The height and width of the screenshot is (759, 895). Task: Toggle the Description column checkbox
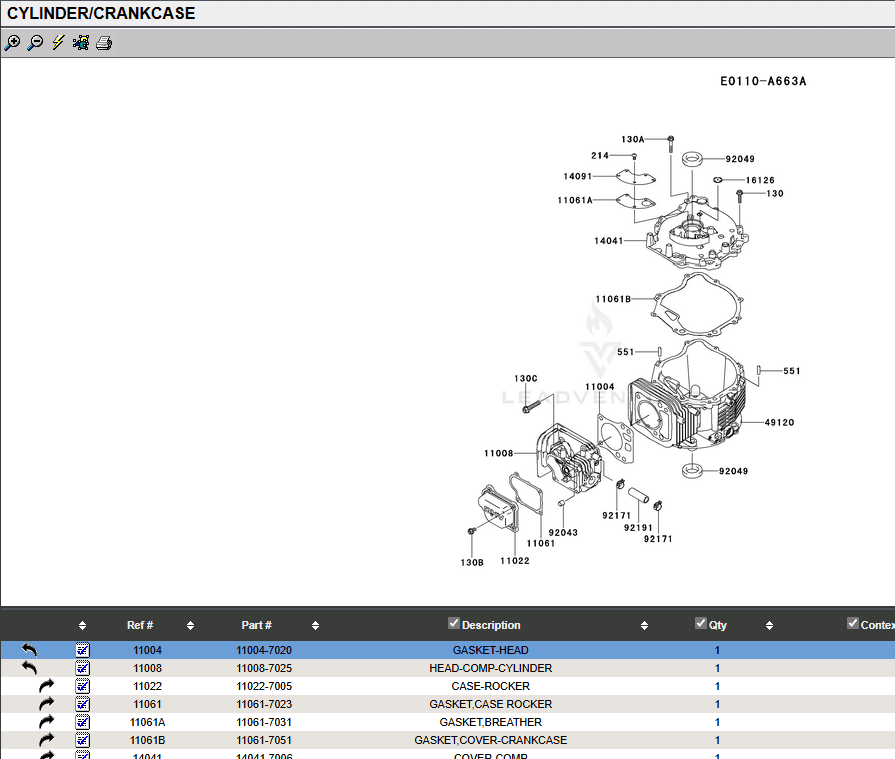(x=454, y=624)
